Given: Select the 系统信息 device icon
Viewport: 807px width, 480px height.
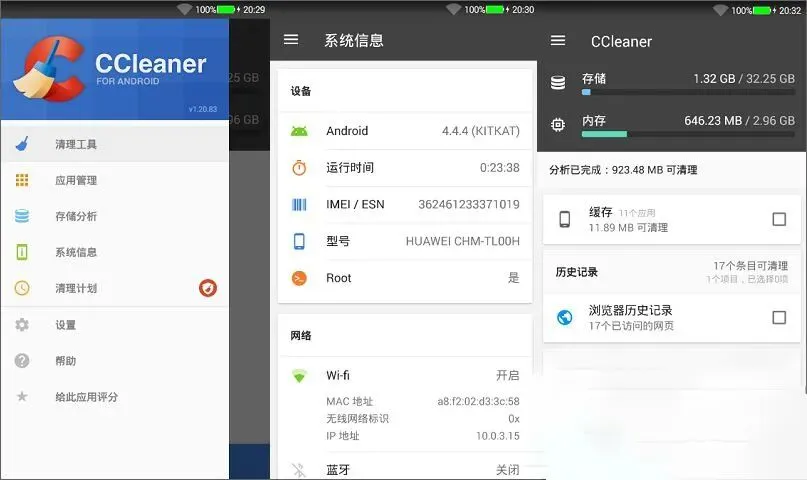Looking at the screenshot, I should [22, 252].
